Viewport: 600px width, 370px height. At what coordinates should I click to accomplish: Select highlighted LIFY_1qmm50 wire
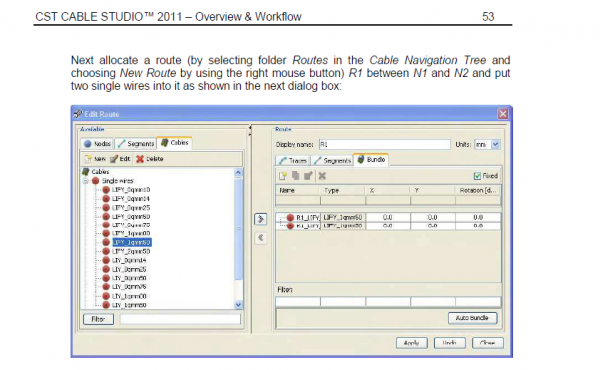click(132, 242)
